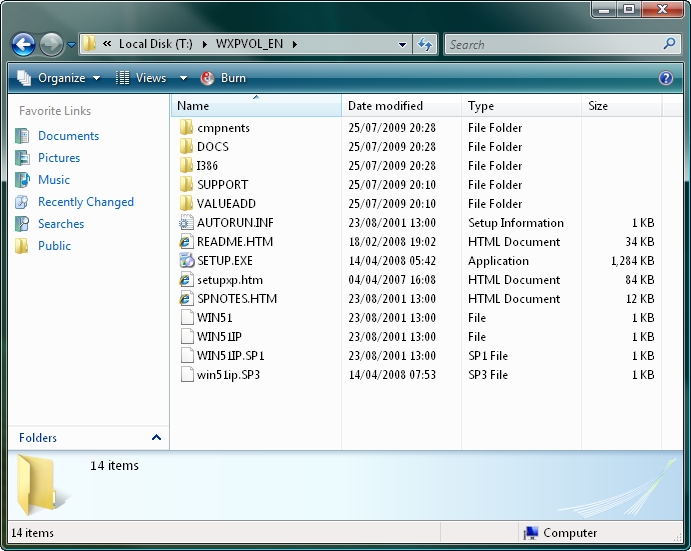Select the WIN51IP file icon
691x551 pixels.
click(x=187, y=336)
